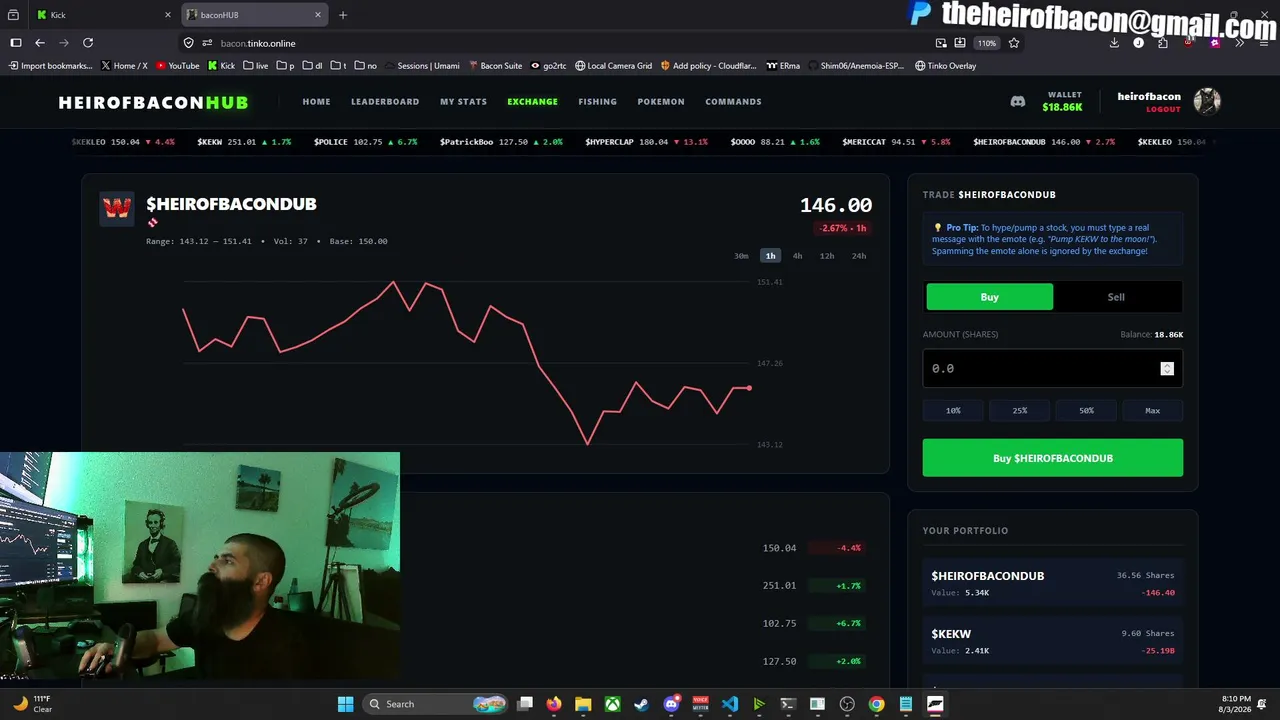The image size is (1280, 720).
Task: Adjust the share amount stepper arrows
Action: pyautogui.click(x=1166, y=369)
